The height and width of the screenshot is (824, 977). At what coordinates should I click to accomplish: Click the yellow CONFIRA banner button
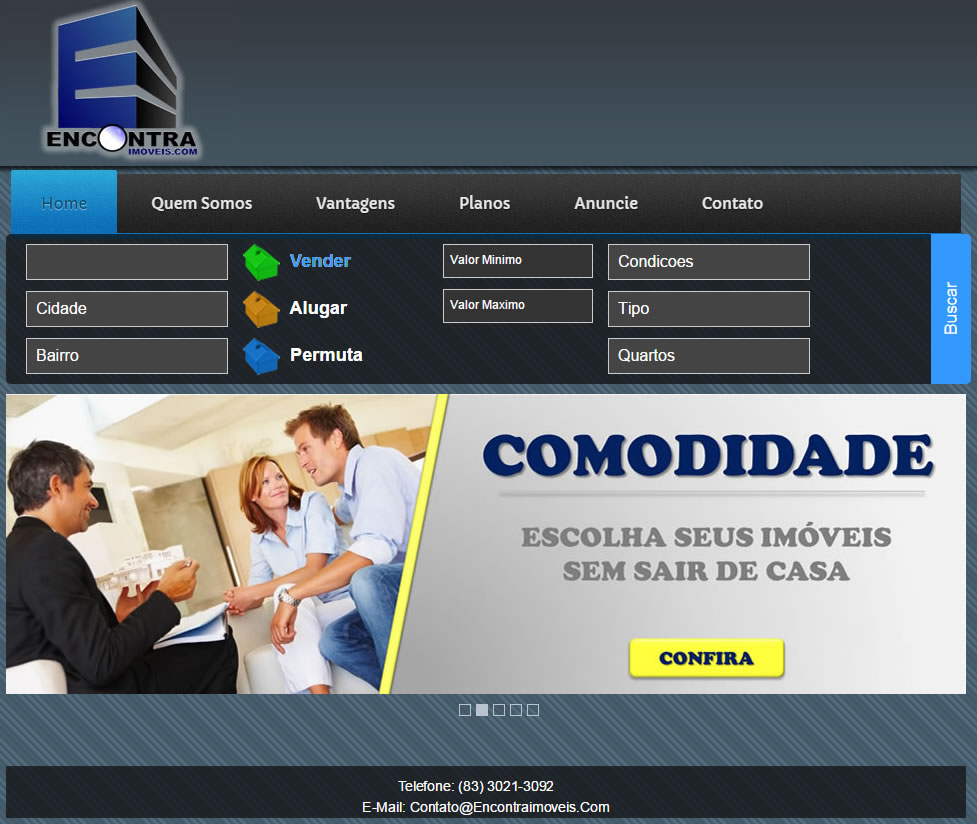click(x=706, y=659)
